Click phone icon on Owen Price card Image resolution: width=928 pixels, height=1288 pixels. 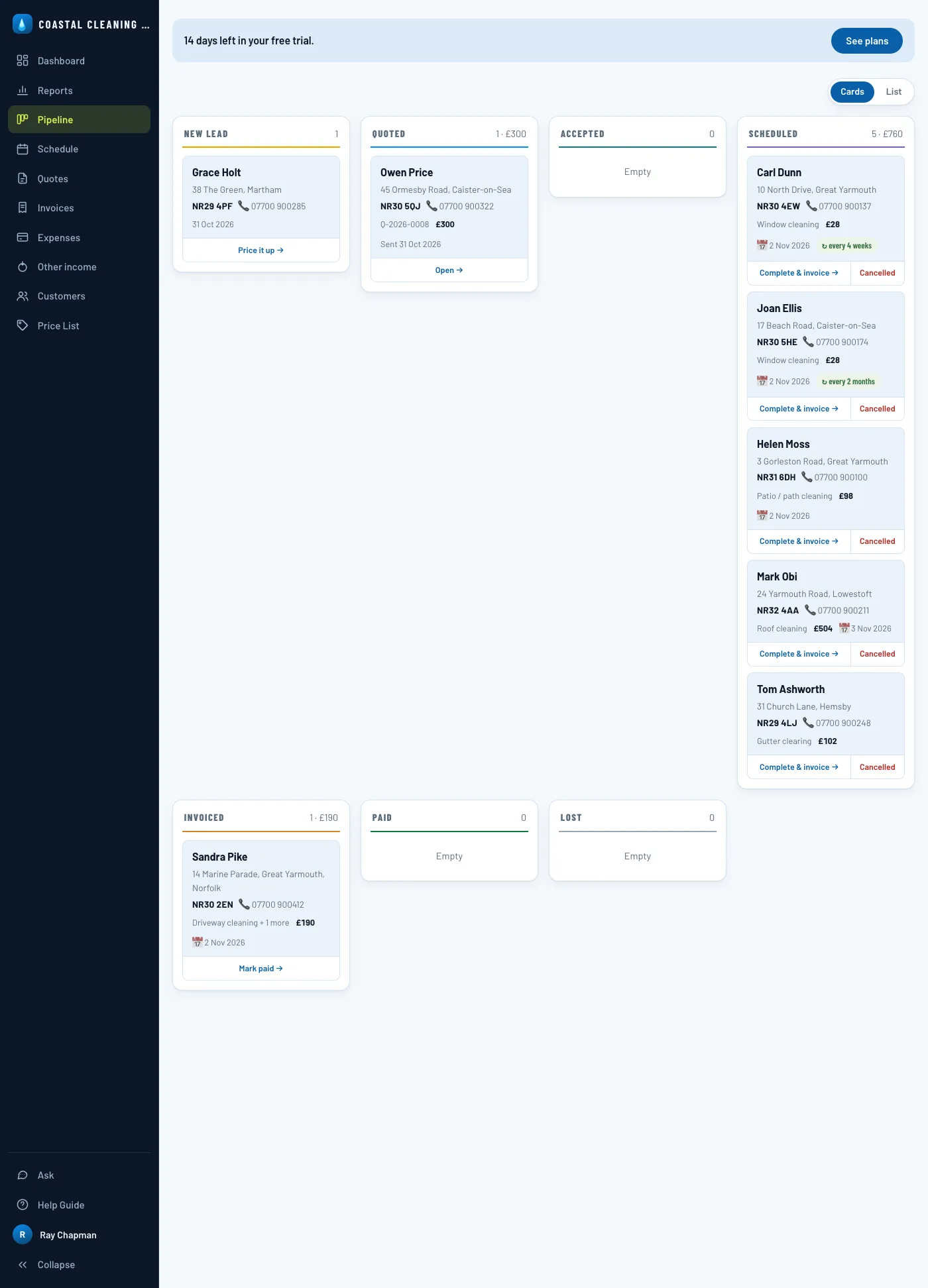pyautogui.click(x=432, y=206)
